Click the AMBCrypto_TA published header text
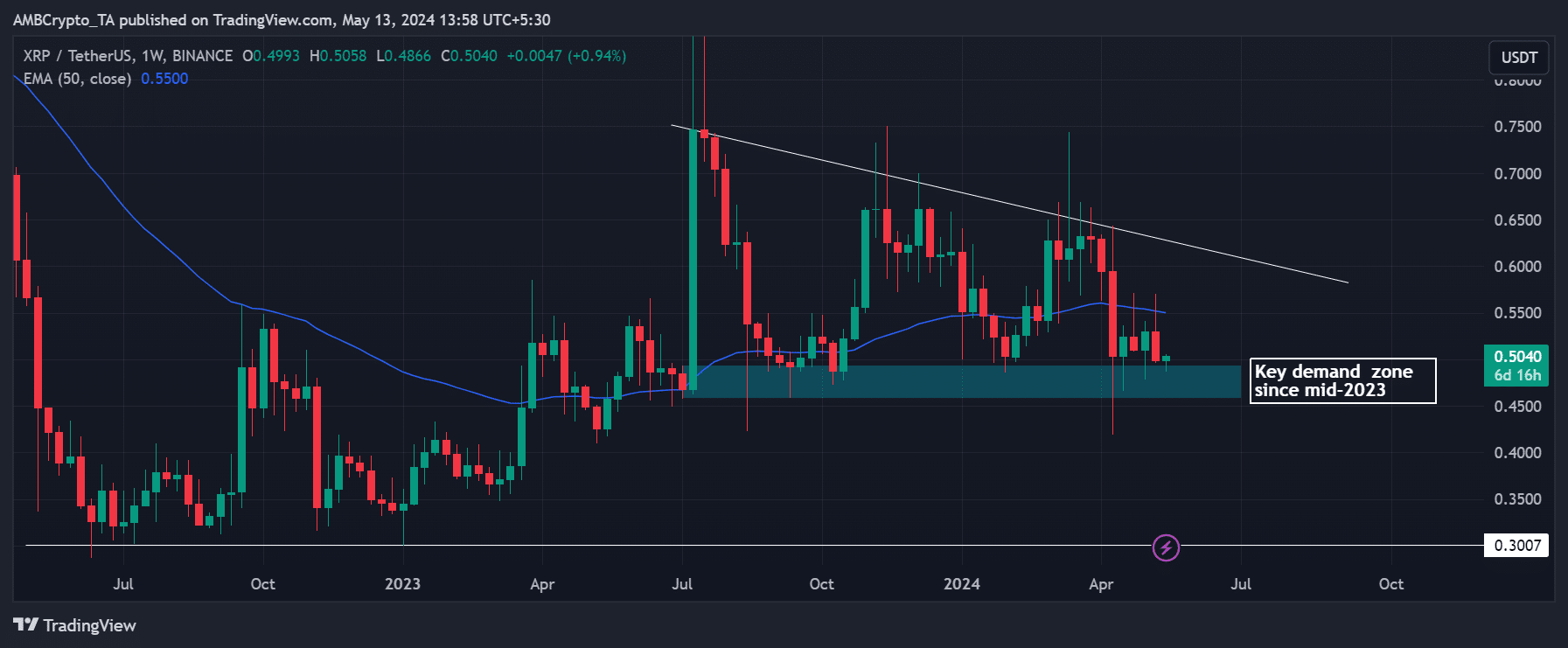 282,19
